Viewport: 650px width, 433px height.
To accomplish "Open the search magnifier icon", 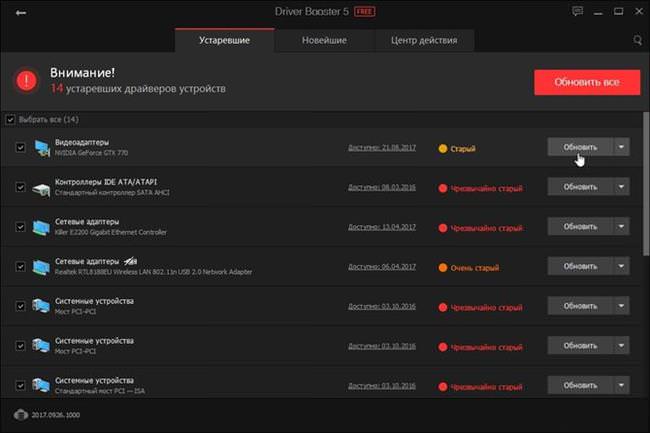I will (638, 40).
